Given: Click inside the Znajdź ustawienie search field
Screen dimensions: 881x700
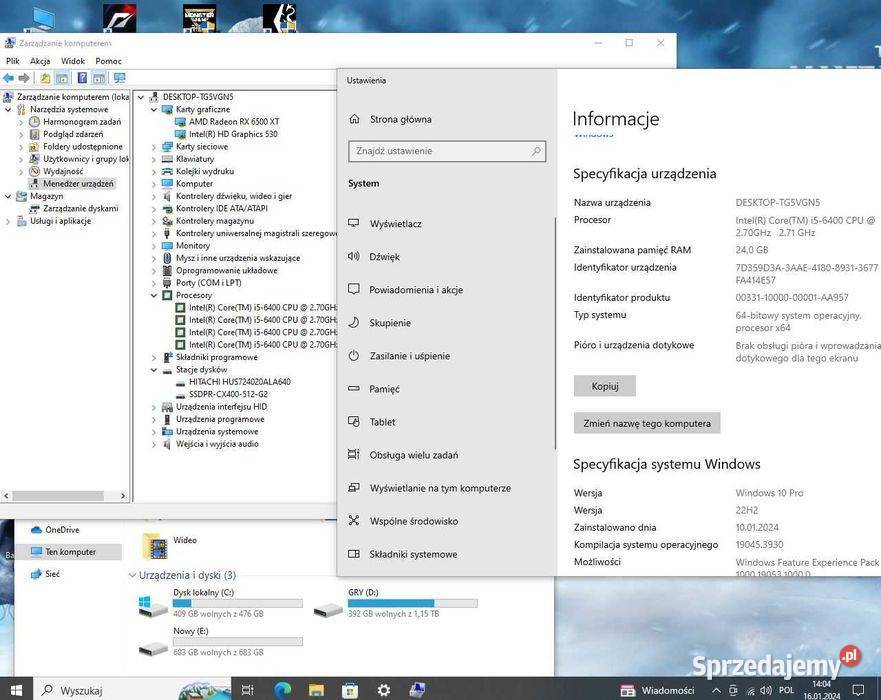Looking at the screenshot, I should [x=447, y=151].
